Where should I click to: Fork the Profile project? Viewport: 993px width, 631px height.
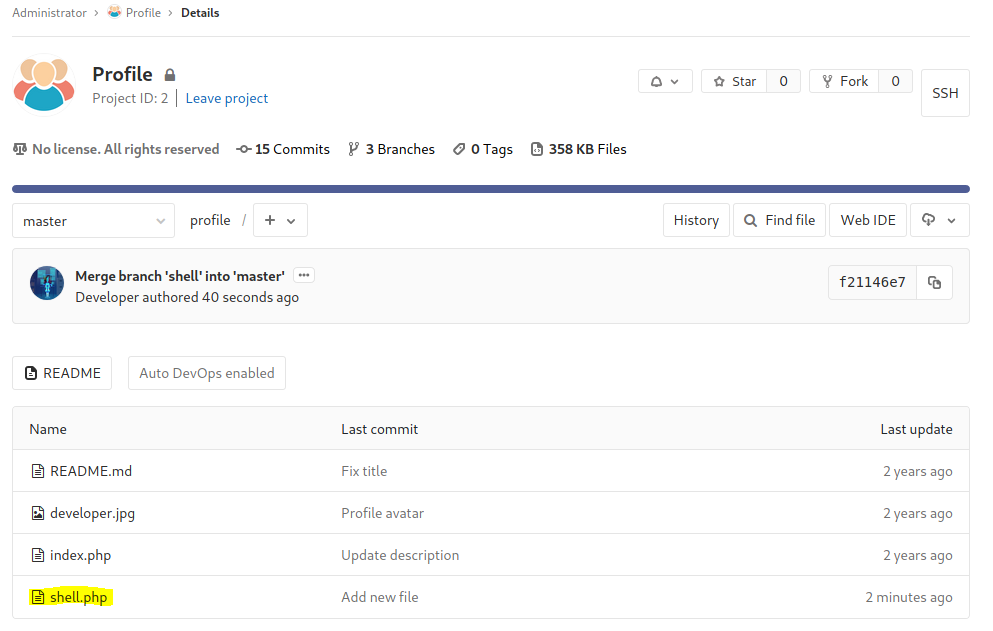click(843, 82)
